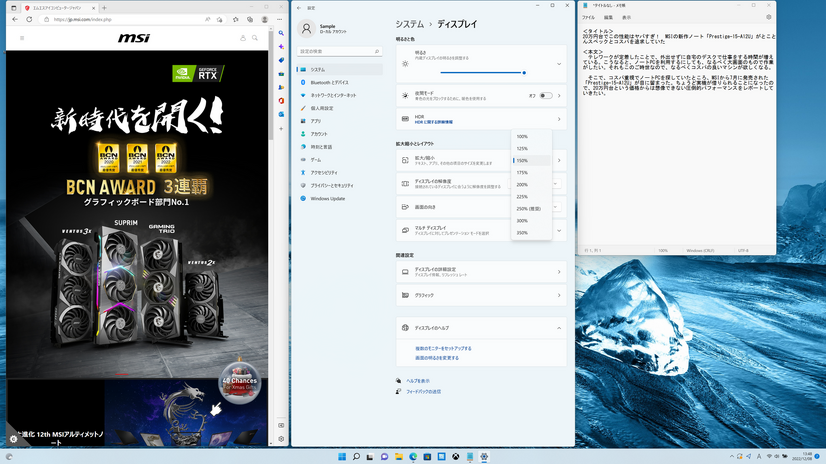The height and width of the screenshot is (464, 826).
Task: Open Edge profile avatar
Action: pyautogui.click(x=264, y=19)
